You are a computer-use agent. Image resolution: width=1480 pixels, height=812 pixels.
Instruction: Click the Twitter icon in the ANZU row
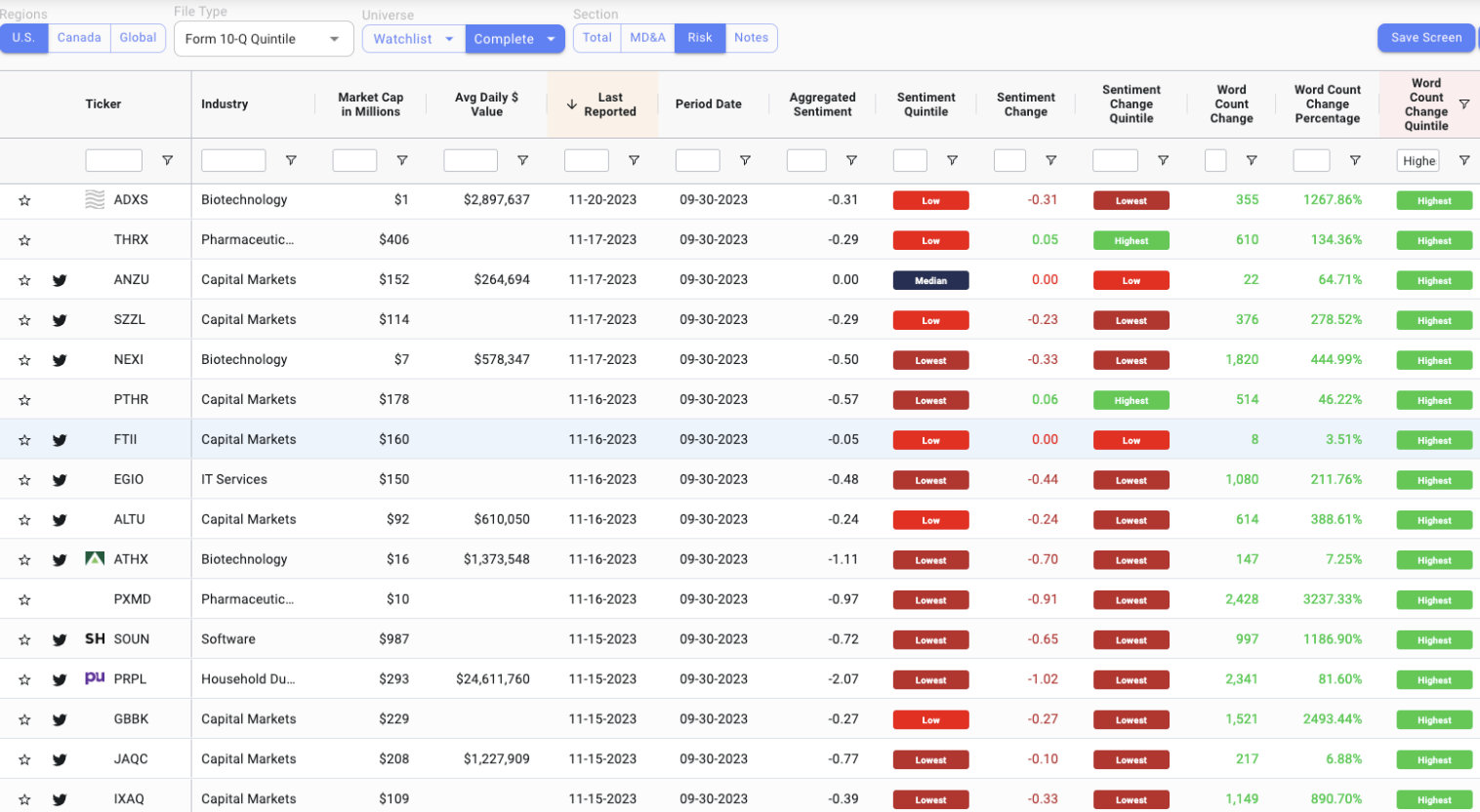pos(60,280)
